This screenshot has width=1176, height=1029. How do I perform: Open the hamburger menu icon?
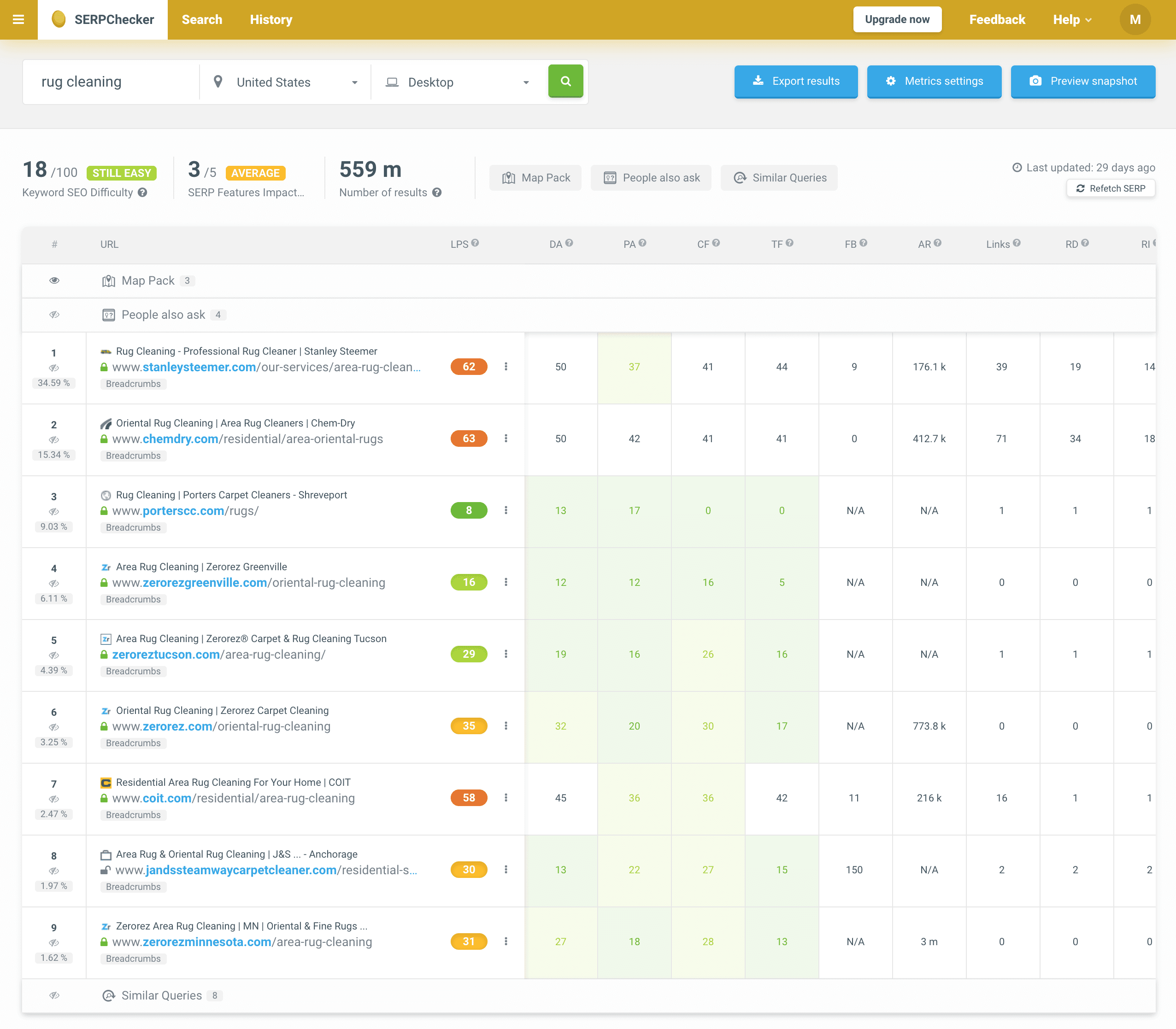click(x=18, y=19)
